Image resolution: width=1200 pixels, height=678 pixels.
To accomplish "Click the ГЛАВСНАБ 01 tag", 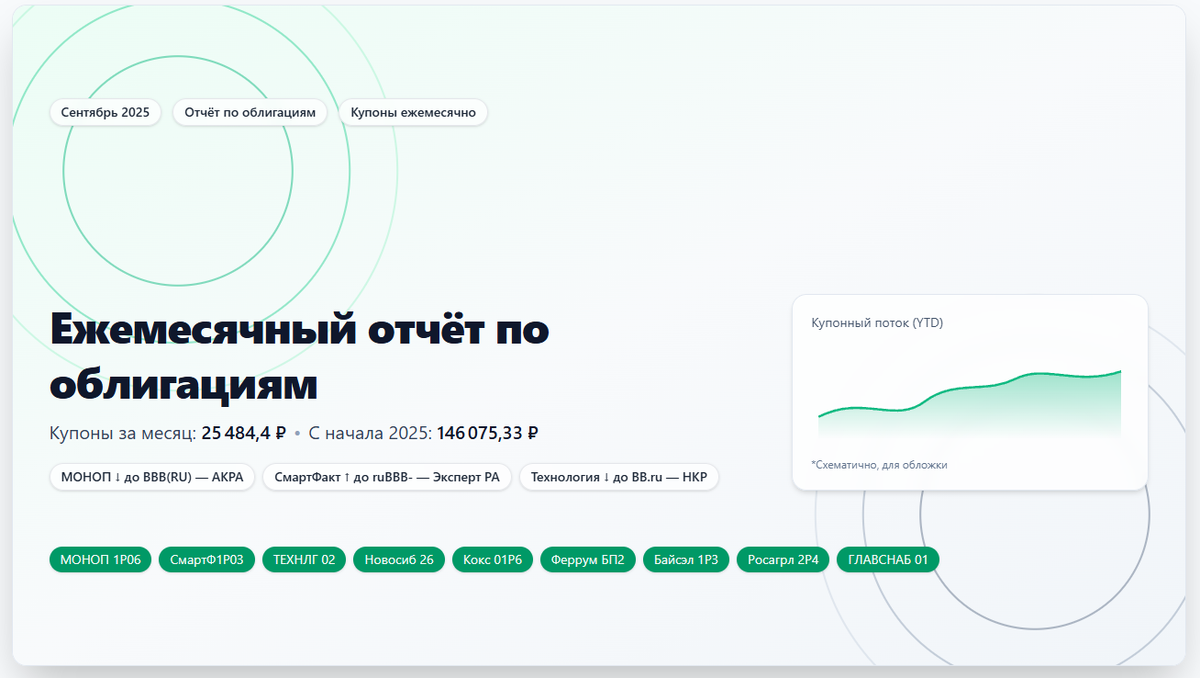I will [887, 559].
